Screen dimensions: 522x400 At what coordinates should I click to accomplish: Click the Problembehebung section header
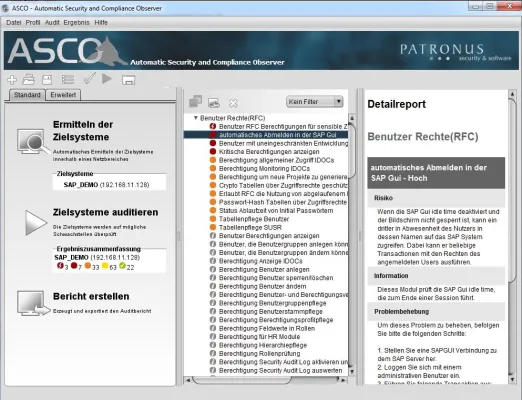point(436,311)
